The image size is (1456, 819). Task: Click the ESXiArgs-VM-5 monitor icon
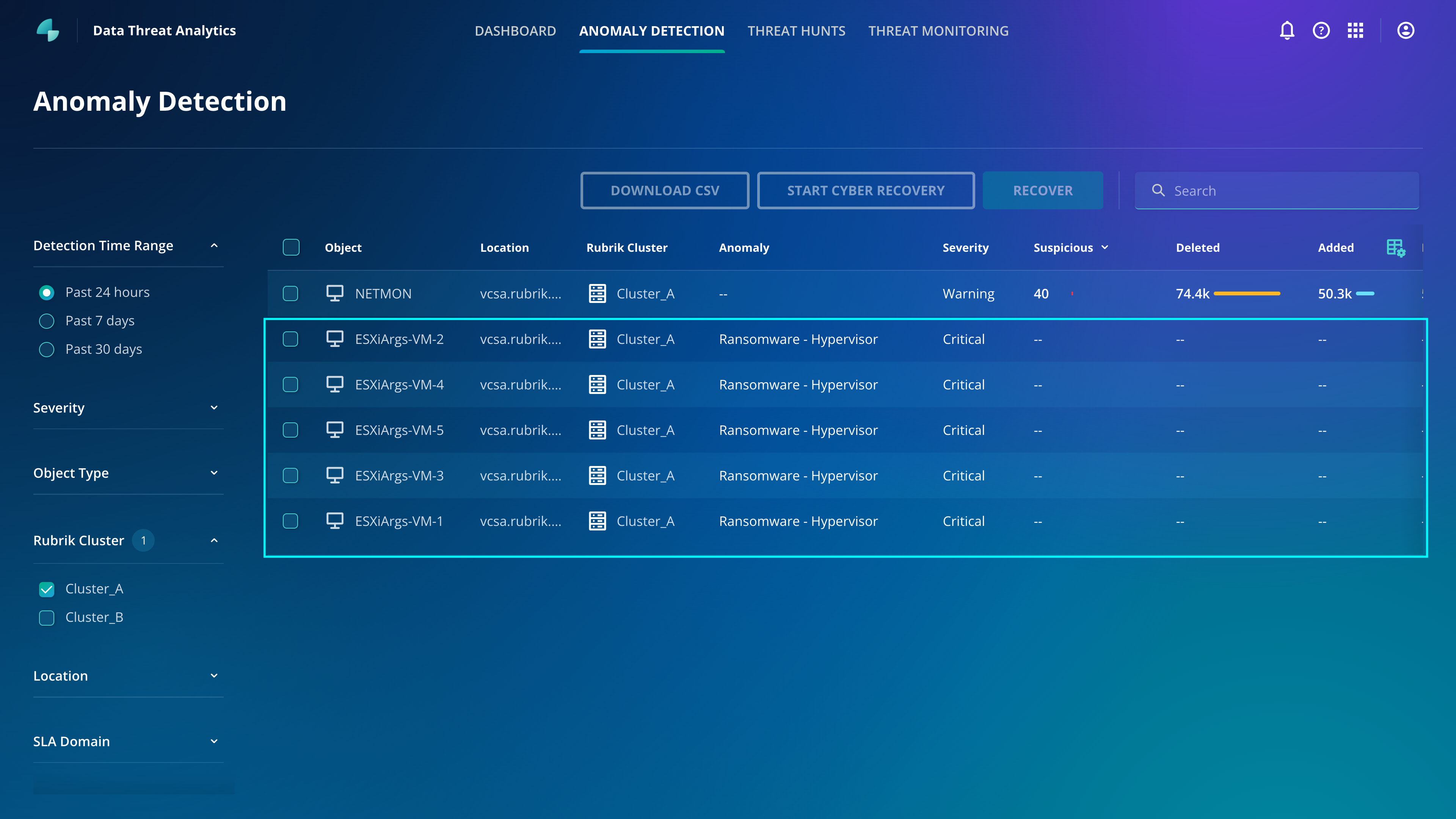pos(334,430)
